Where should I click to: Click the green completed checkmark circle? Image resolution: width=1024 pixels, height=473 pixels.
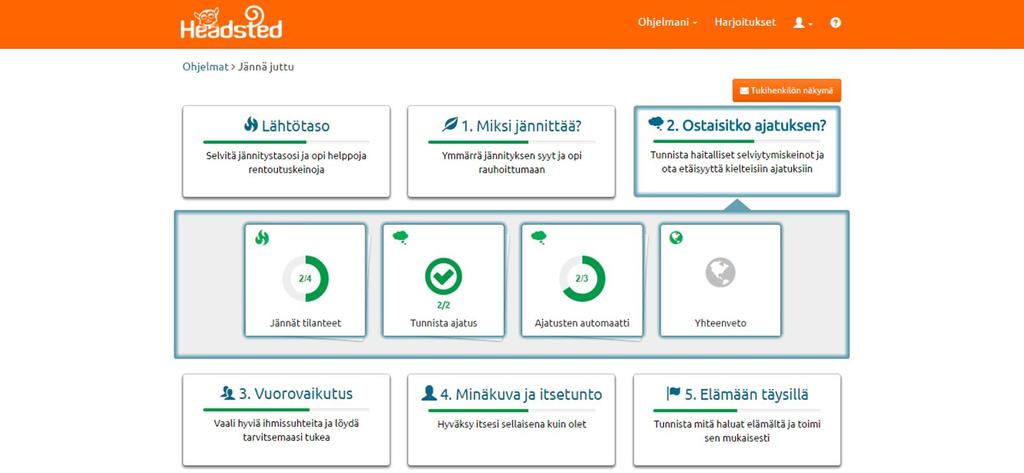point(443,276)
